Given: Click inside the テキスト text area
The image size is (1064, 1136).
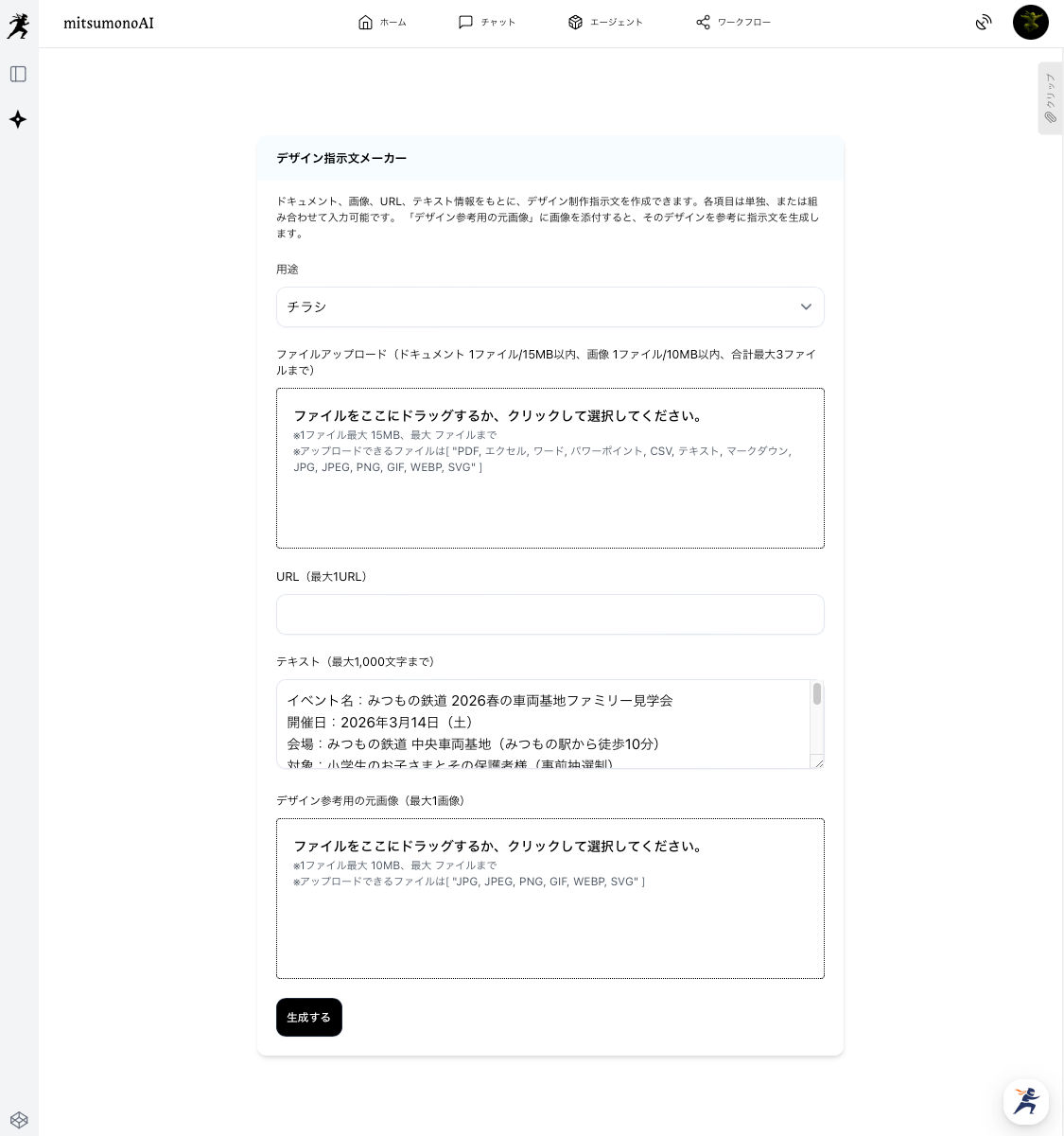Looking at the screenshot, I should pos(544,724).
